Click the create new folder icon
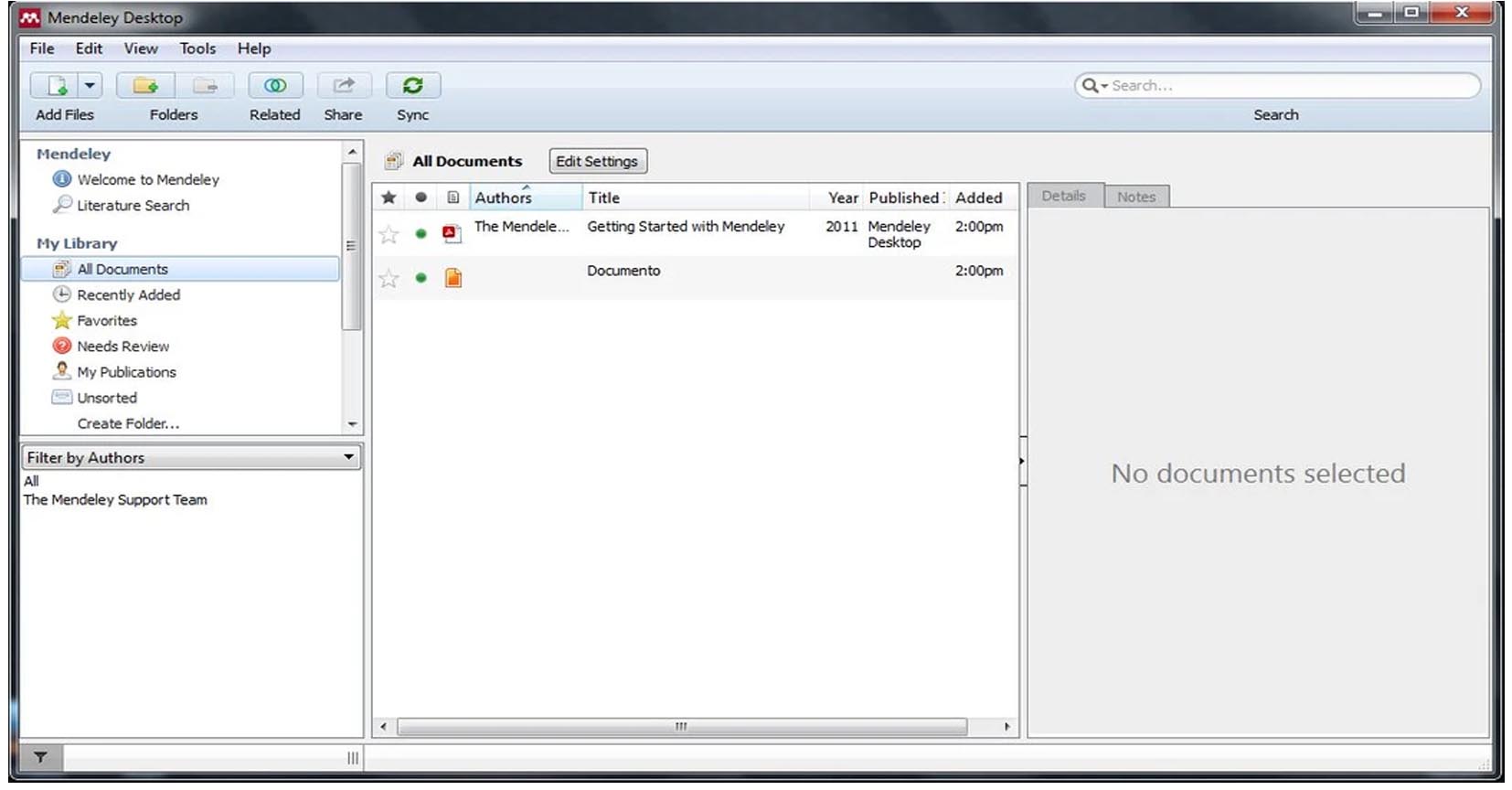 [x=144, y=86]
